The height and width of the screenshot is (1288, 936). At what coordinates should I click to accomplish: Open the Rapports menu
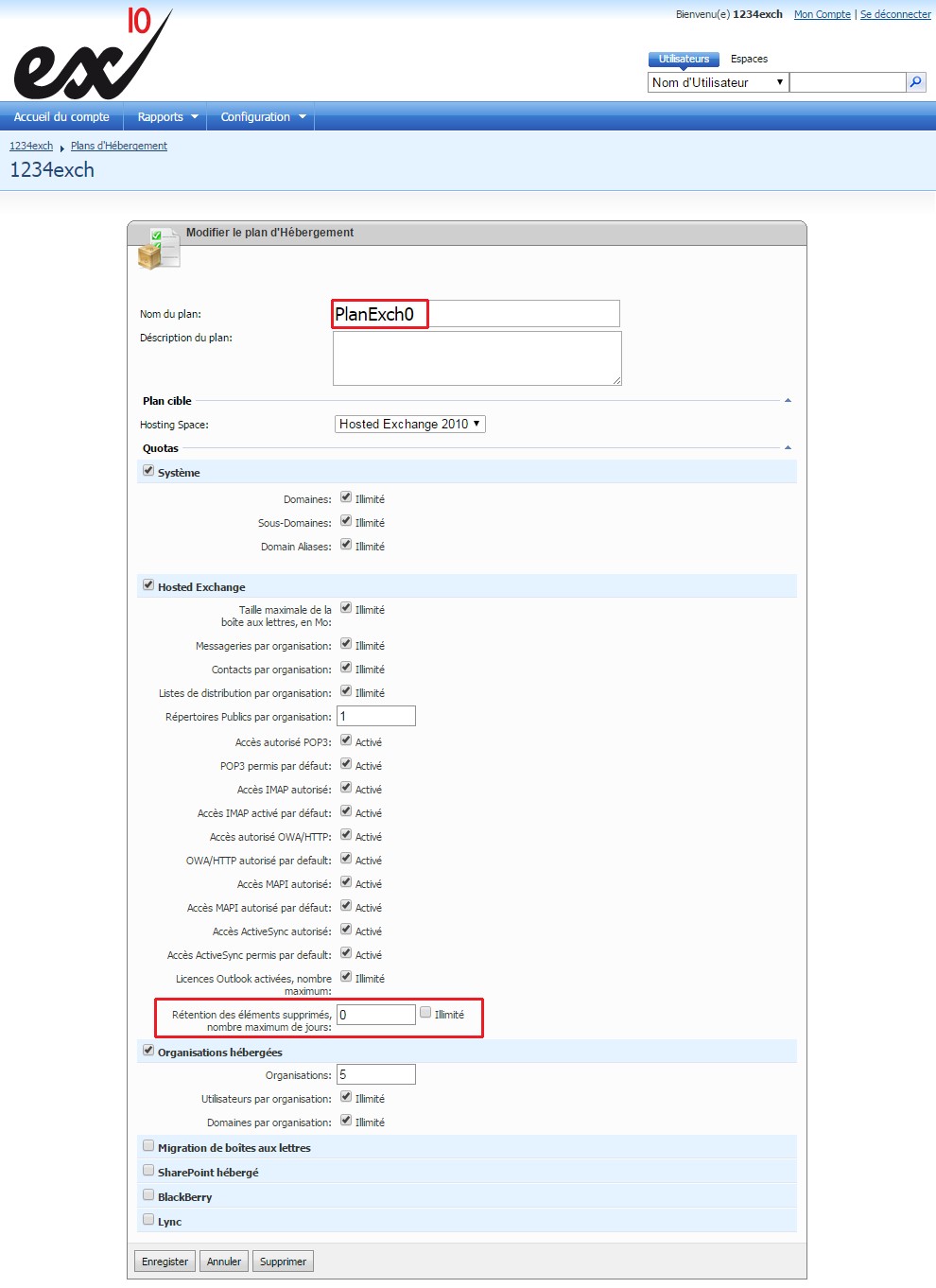[166, 117]
